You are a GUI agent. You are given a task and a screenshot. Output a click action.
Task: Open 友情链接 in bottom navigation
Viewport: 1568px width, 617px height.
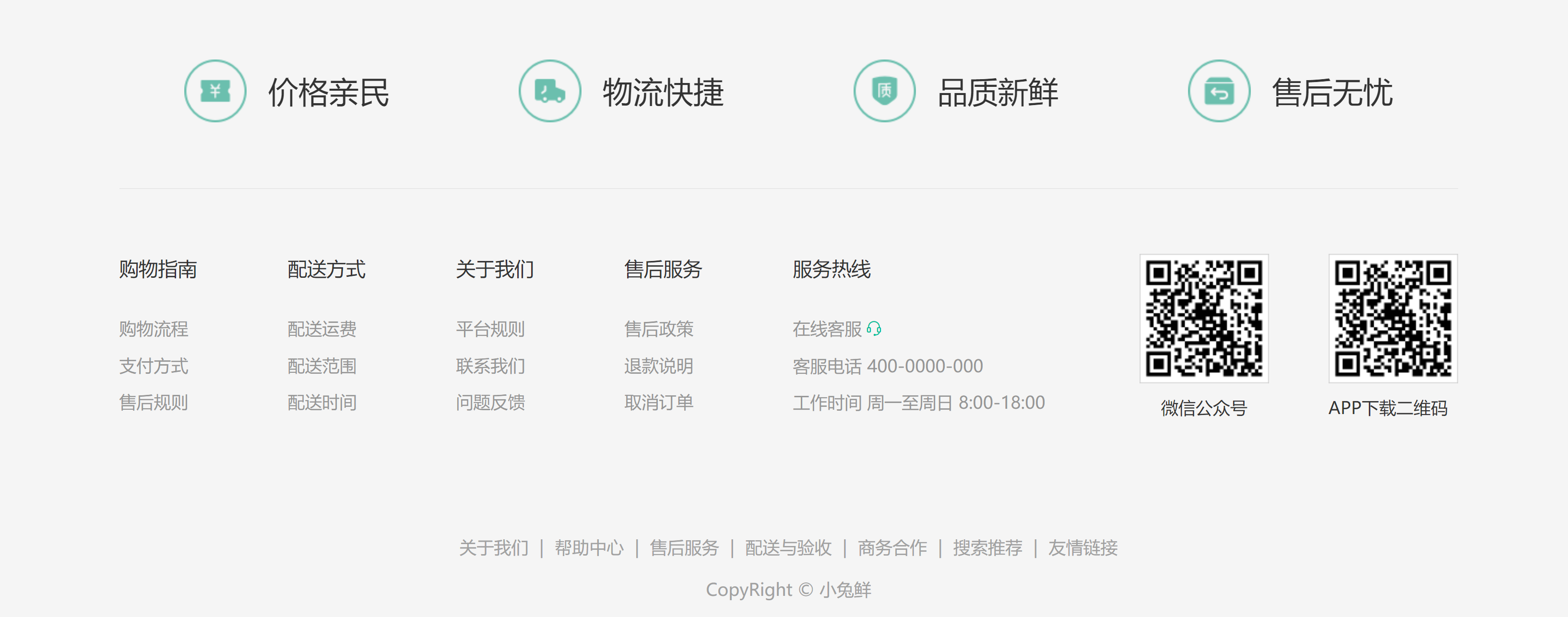[1082, 547]
